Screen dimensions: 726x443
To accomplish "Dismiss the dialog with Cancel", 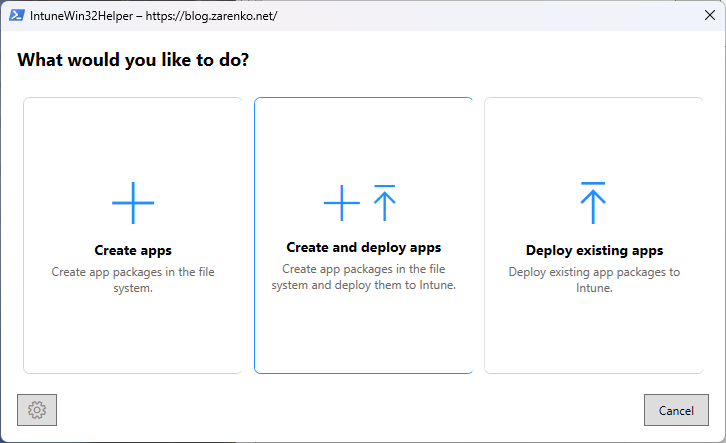I will click(x=676, y=410).
